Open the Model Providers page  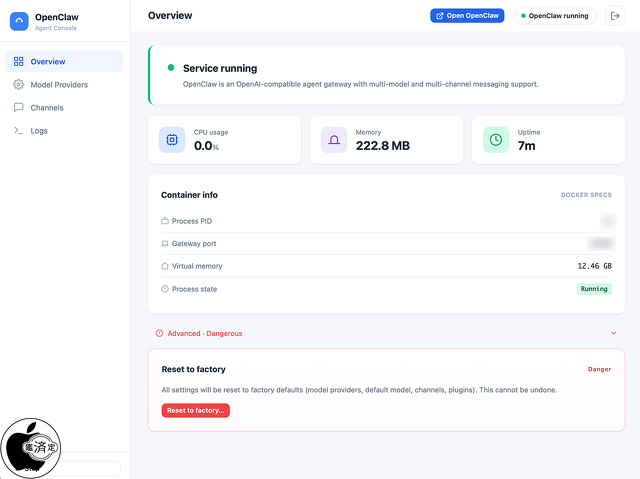click(x=64, y=84)
